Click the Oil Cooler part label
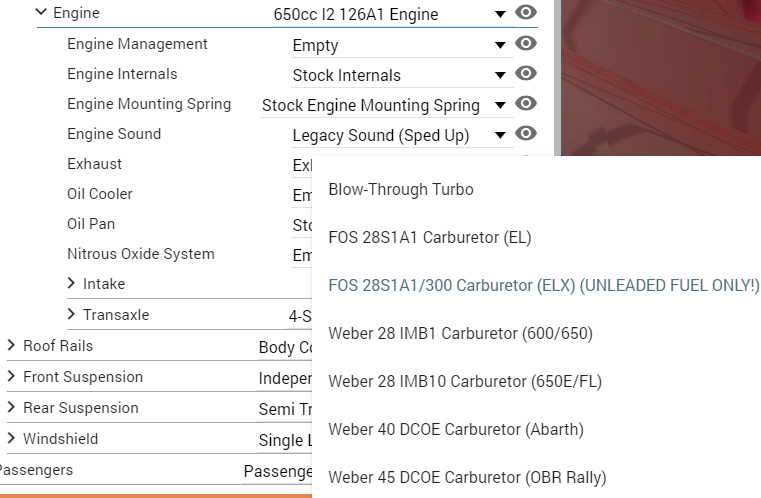 click(99, 194)
